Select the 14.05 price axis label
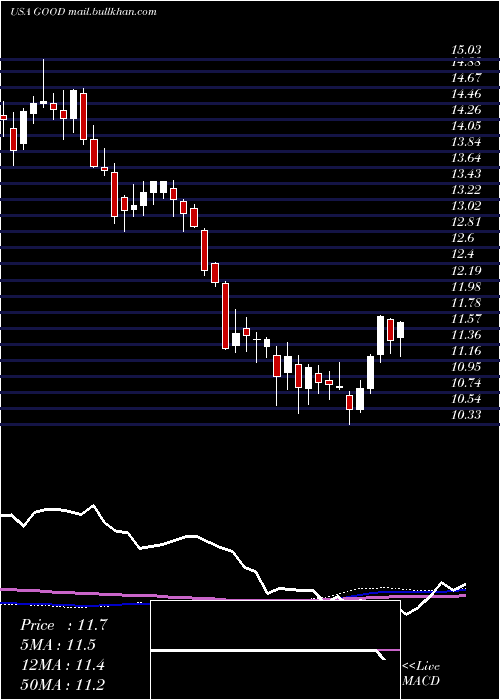 (x=466, y=126)
